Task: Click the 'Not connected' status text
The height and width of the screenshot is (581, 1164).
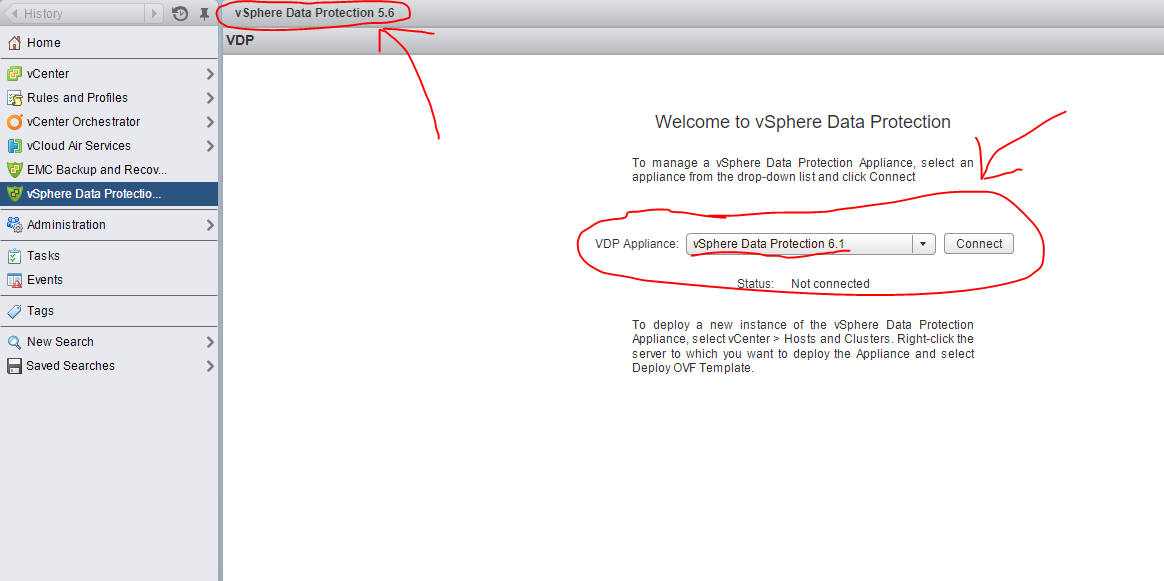Action: 830,283
